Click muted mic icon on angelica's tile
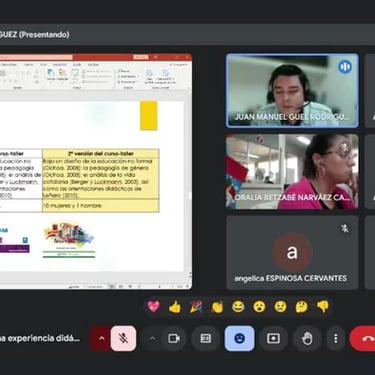This screenshot has height=375, width=375. (x=345, y=228)
